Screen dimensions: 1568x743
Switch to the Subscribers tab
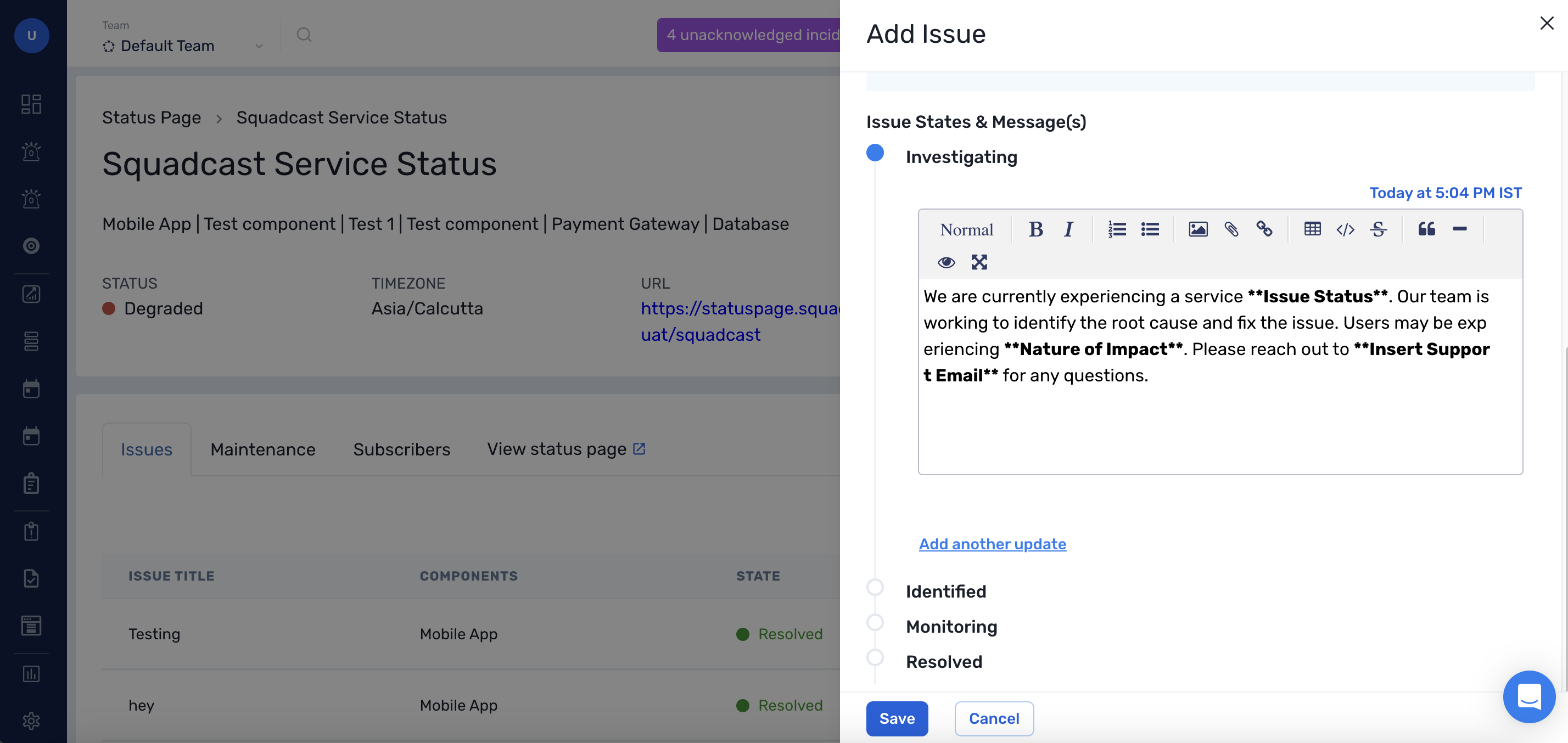[401, 449]
